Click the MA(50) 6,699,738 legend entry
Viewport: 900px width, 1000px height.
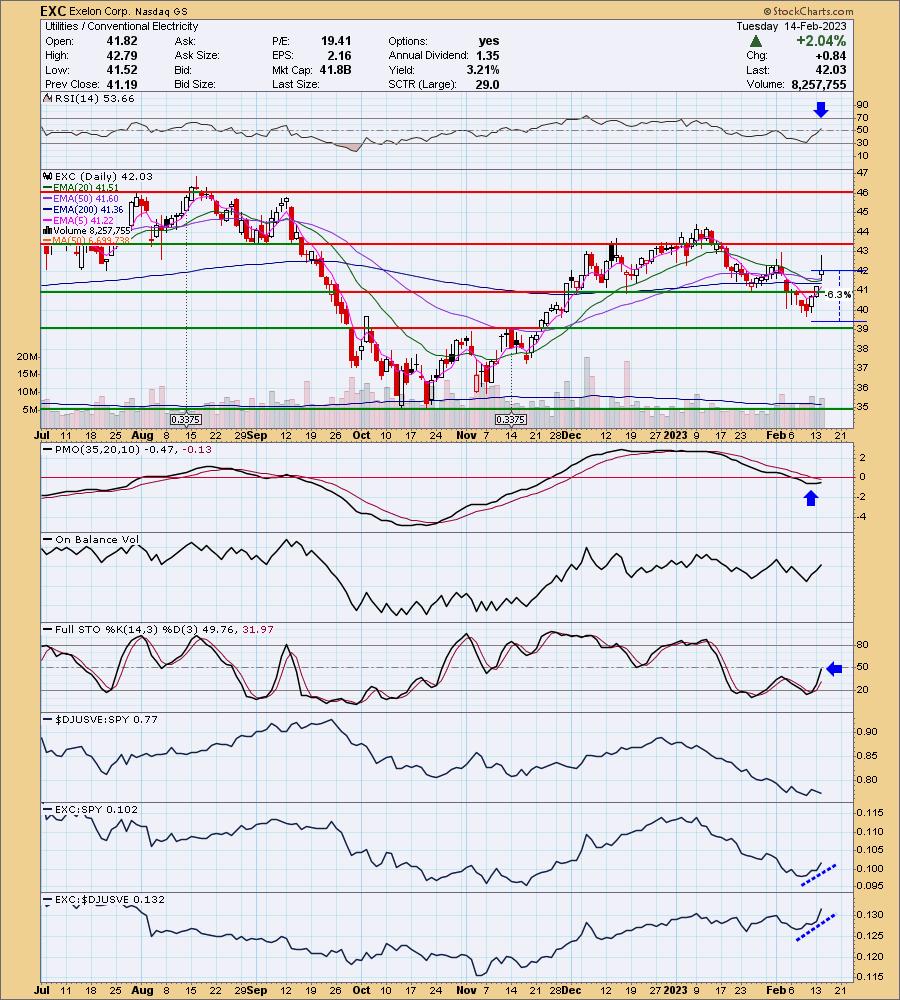(91, 240)
